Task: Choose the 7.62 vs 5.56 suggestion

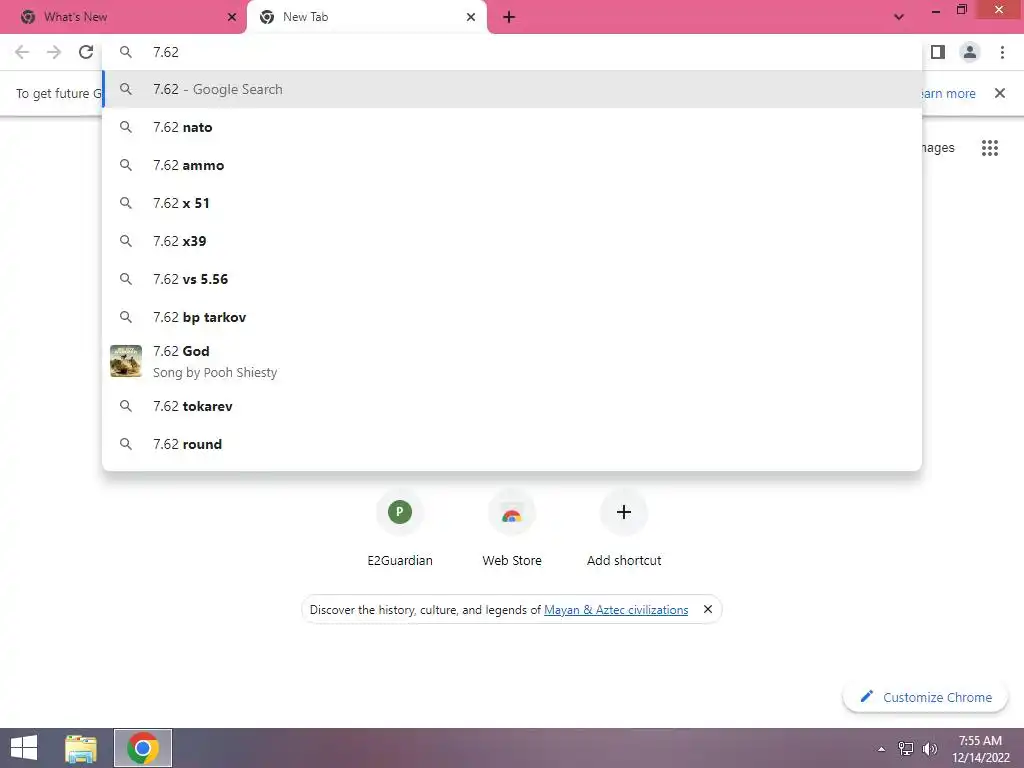Action: pyautogui.click(x=512, y=279)
